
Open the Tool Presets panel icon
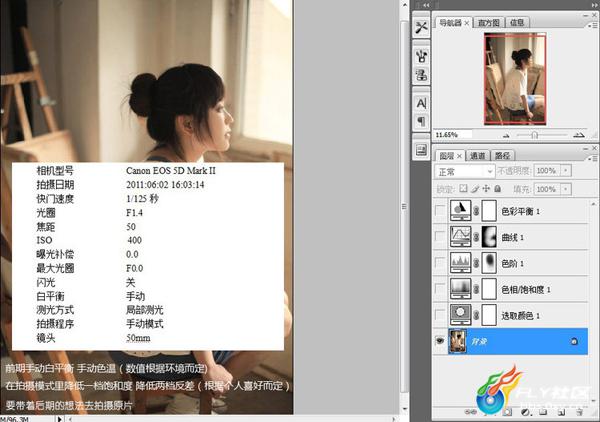(421, 27)
